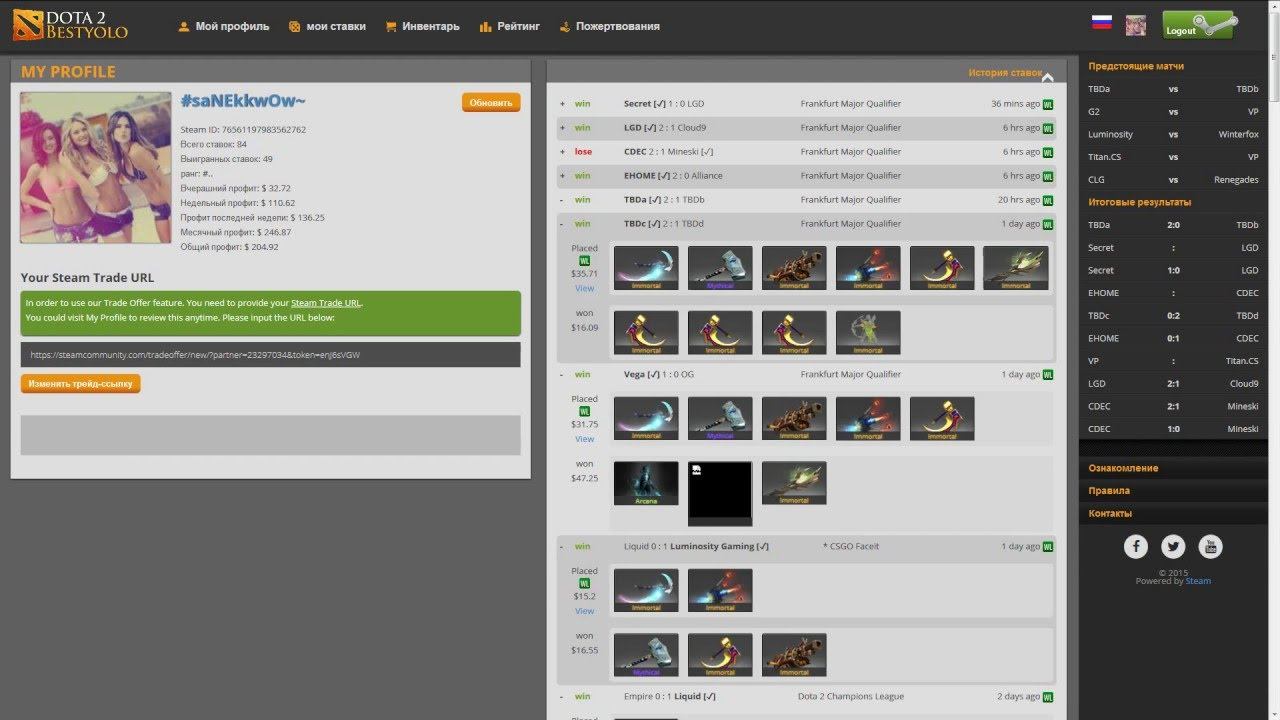Open View link under $35.71 bet
Screen dimensions: 1280x720
pos(585,288)
